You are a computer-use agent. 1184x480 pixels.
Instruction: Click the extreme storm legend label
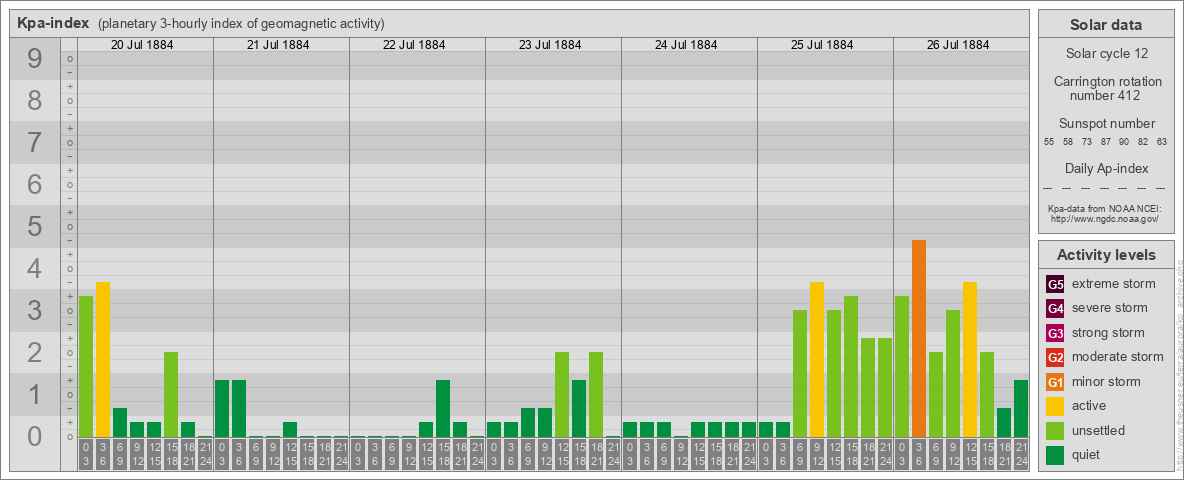(x=1114, y=284)
